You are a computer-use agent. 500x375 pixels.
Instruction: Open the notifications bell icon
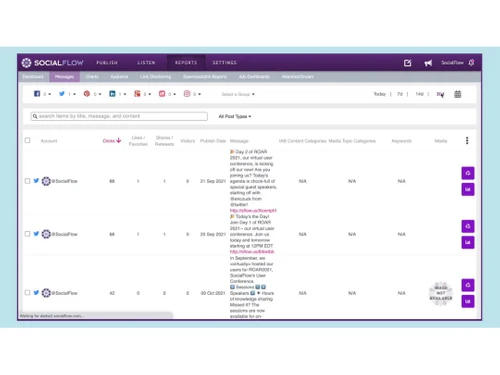pyautogui.click(x=471, y=63)
